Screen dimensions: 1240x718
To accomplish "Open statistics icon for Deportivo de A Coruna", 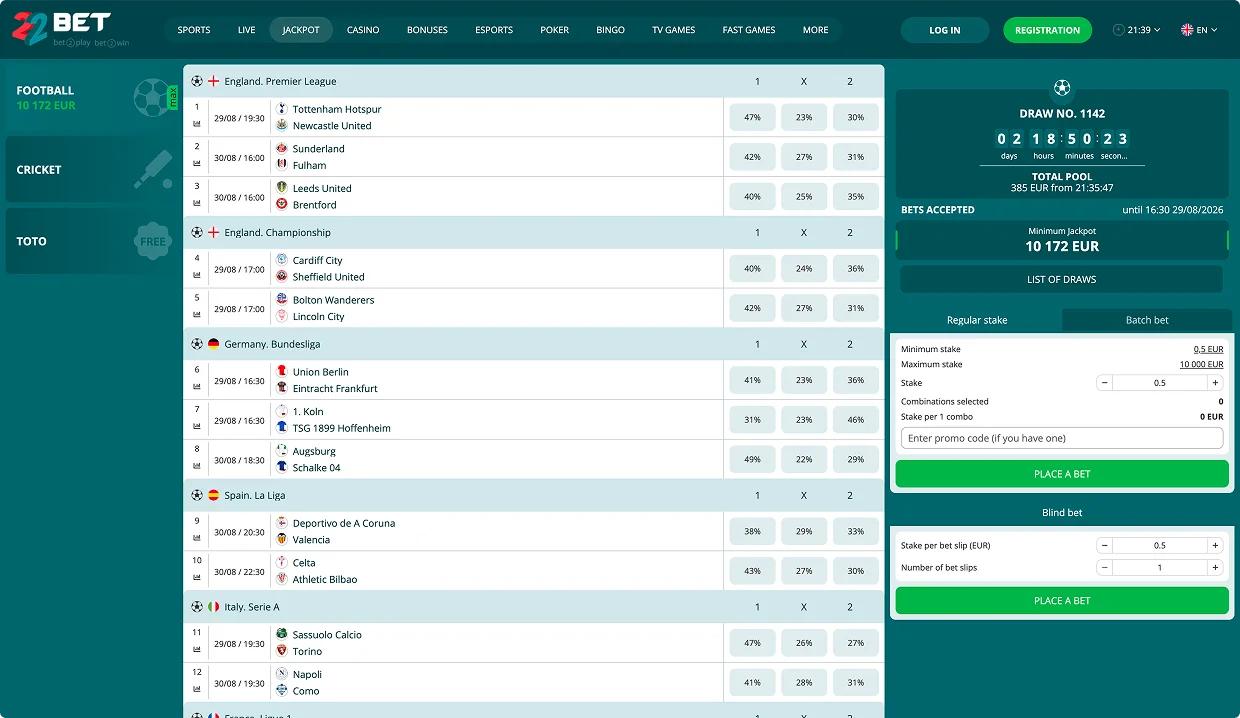I will tap(197, 538).
